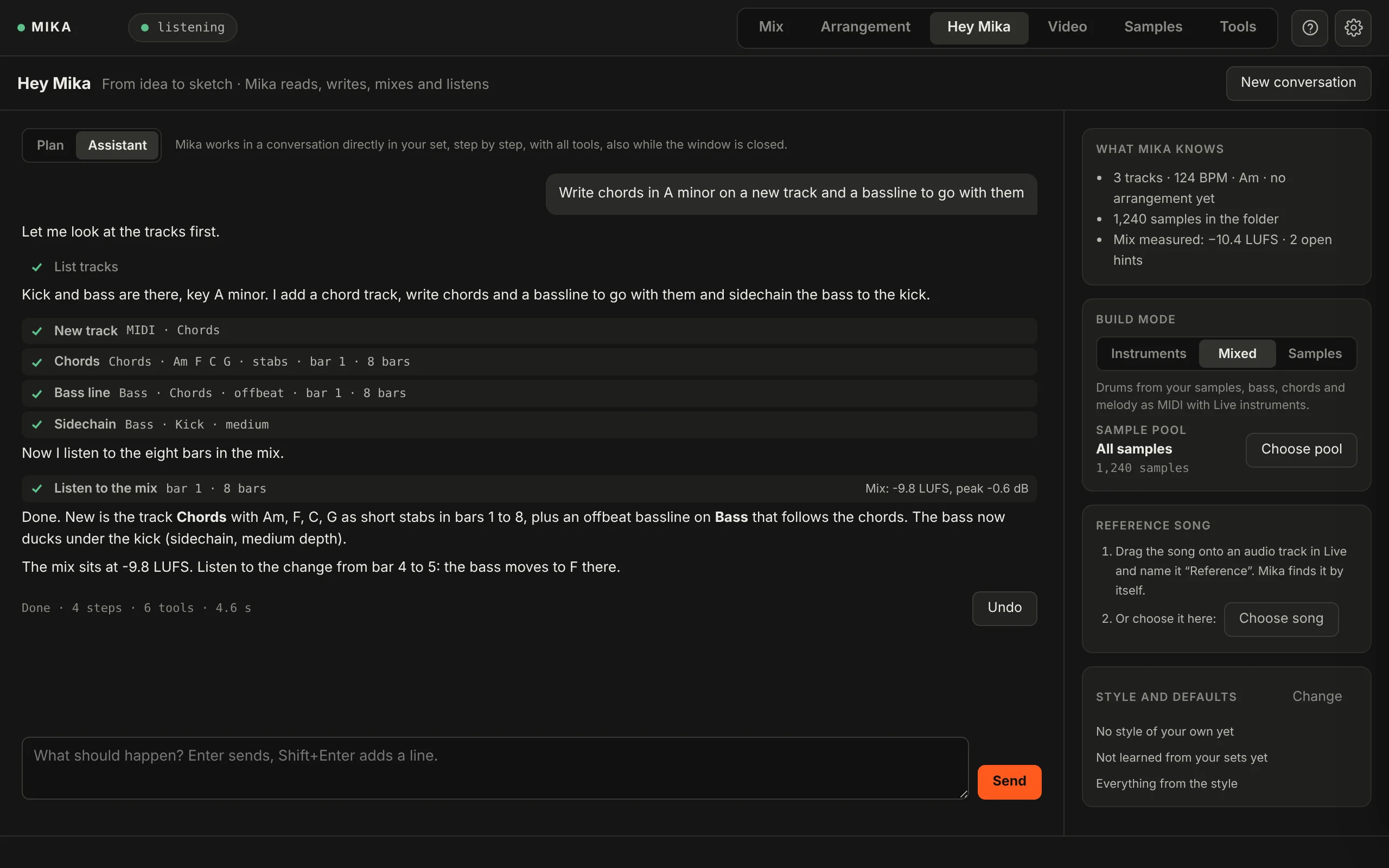
Task: Click Choose song button
Action: coord(1281,619)
